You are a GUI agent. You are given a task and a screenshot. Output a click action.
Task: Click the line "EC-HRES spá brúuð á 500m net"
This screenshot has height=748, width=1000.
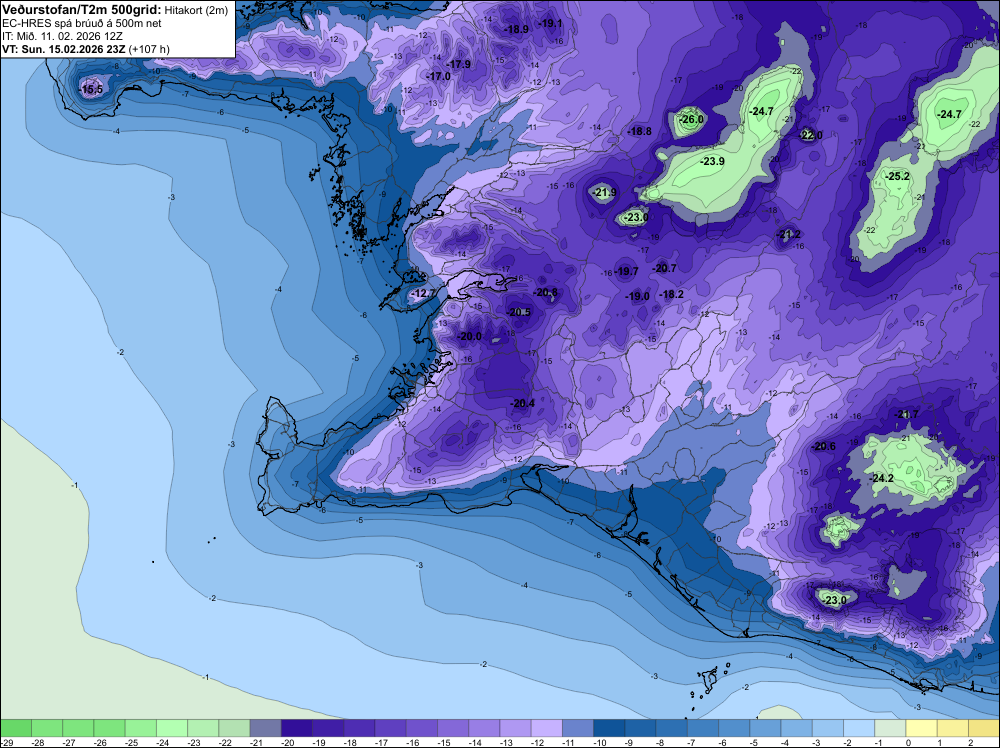coord(82,24)
